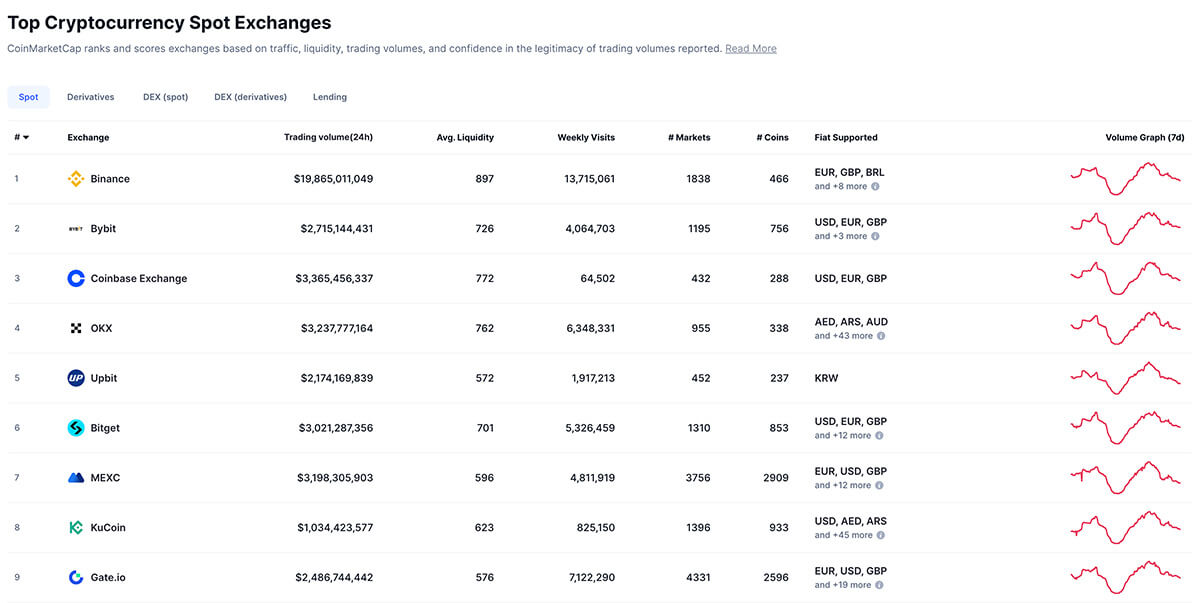Click the Bybit logo icon

click(76, 229)
